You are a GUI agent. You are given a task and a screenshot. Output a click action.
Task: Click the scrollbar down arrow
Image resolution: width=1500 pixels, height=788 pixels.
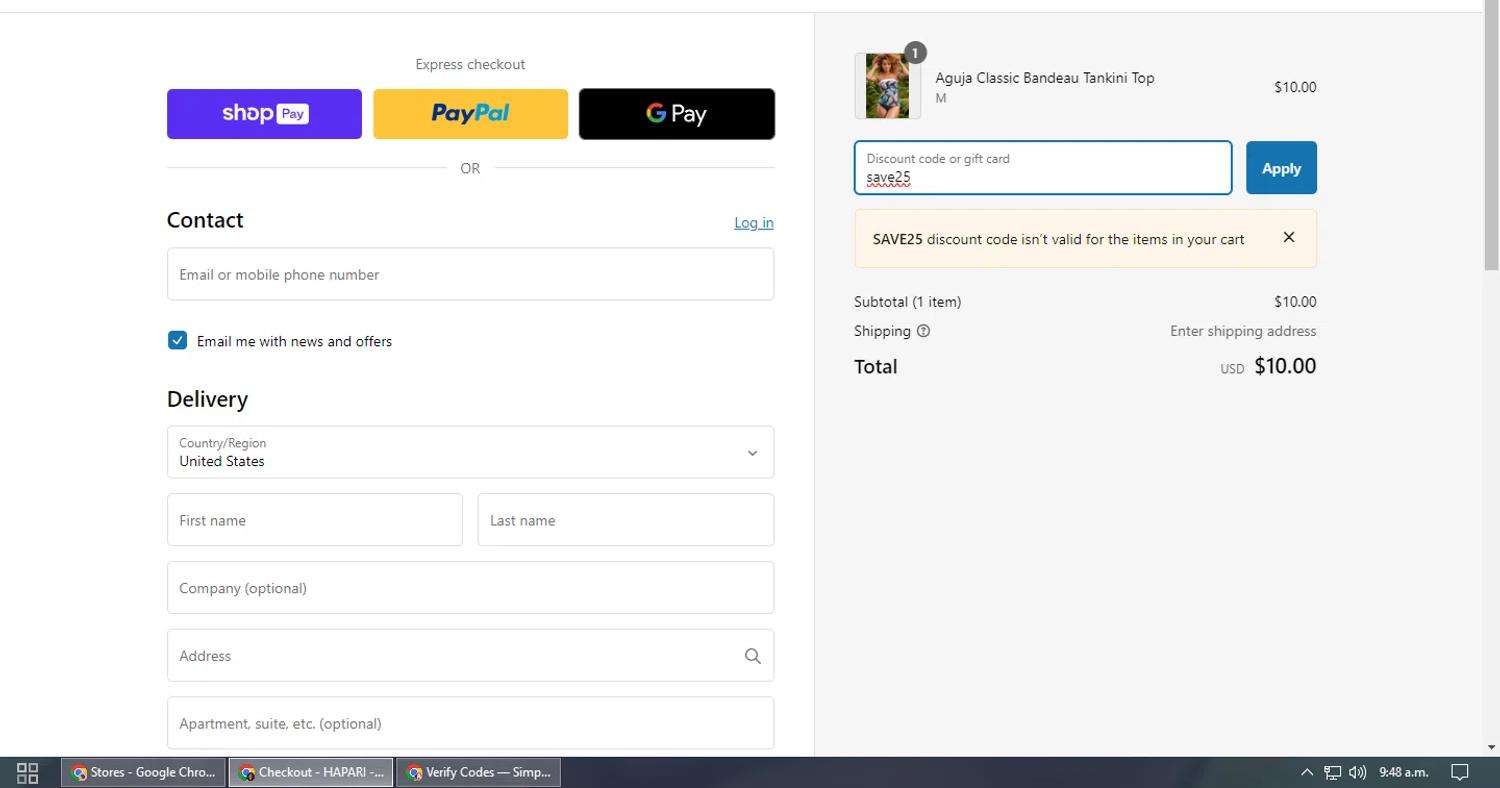coord(1491,747)
